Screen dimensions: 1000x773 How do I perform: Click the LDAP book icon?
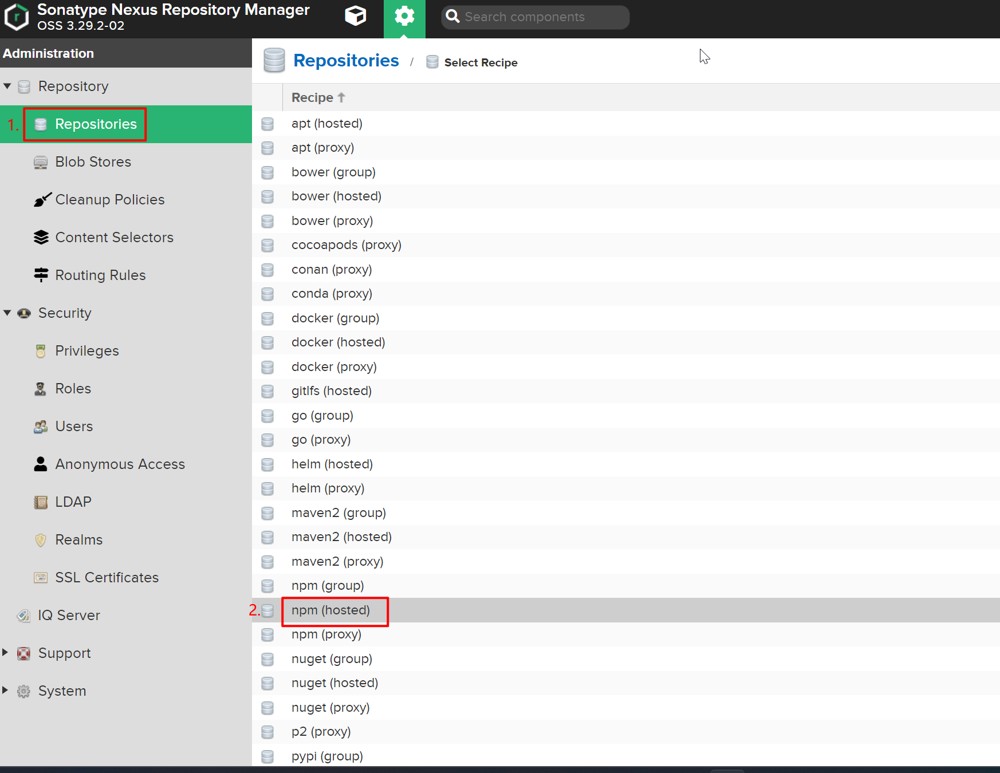click(x=40, y=502)
